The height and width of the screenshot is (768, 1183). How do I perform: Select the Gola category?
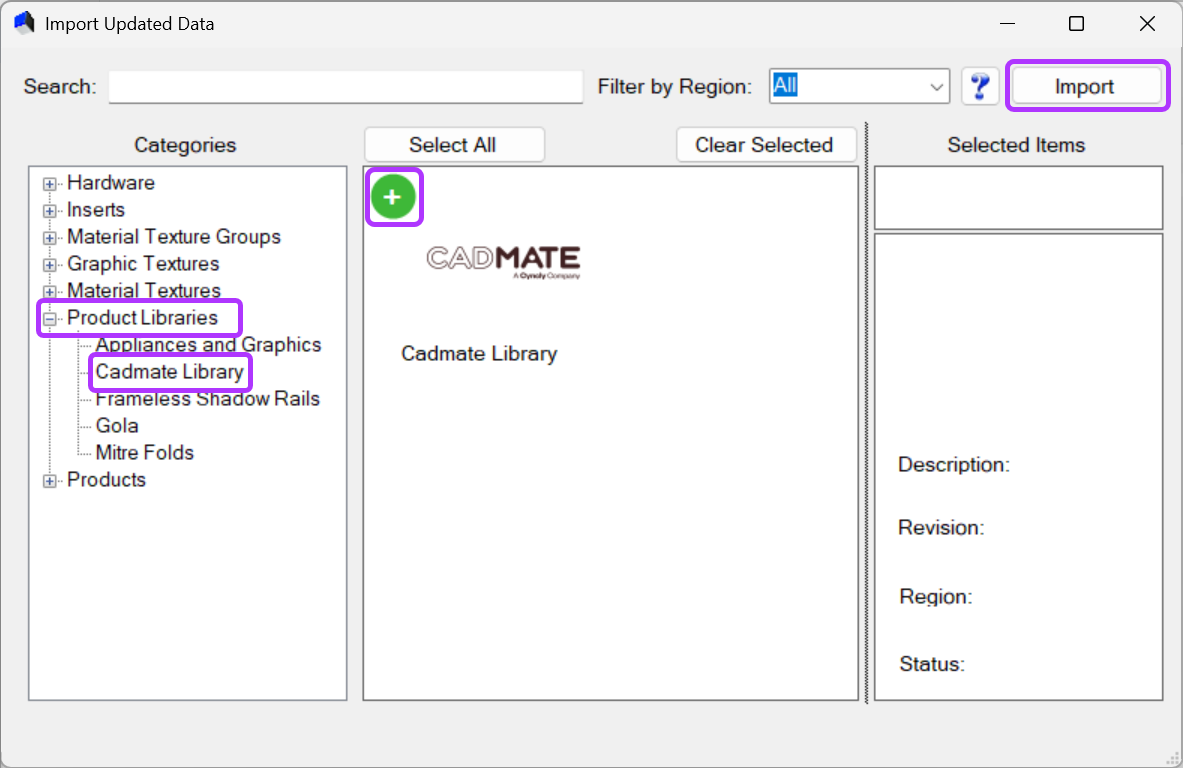[117, 425]
